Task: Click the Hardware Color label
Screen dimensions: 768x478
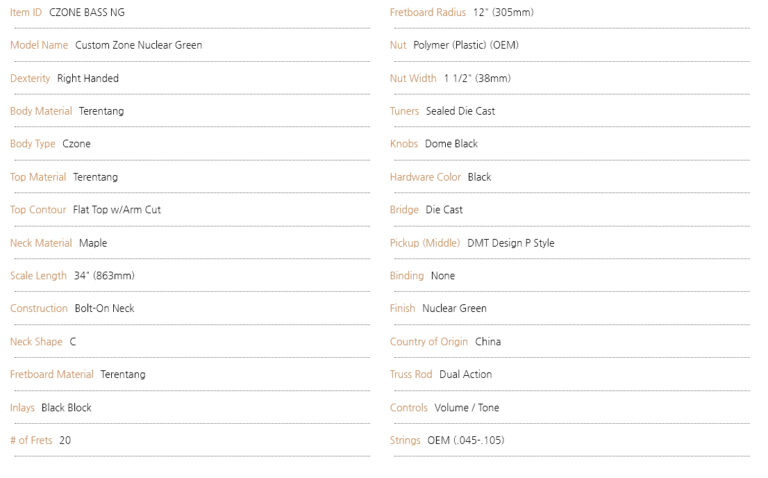Action: coord(425,177)
